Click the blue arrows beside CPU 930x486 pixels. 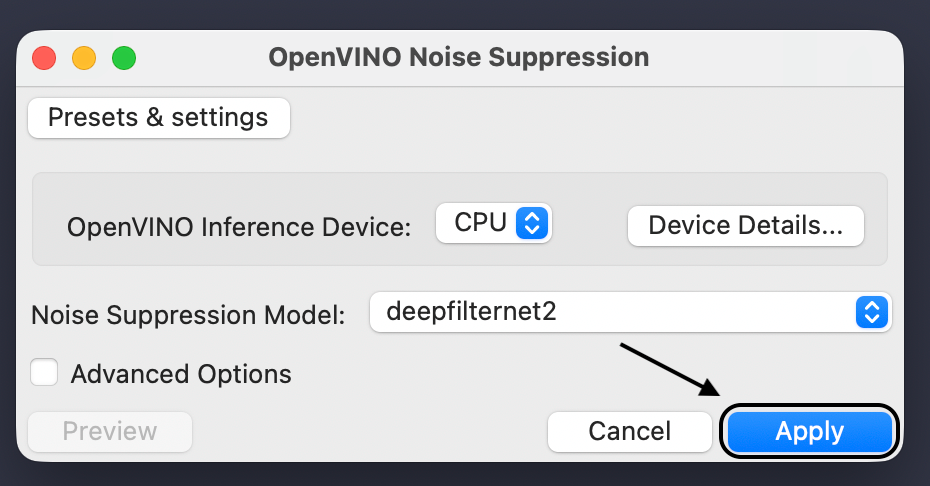click(532, 223)
